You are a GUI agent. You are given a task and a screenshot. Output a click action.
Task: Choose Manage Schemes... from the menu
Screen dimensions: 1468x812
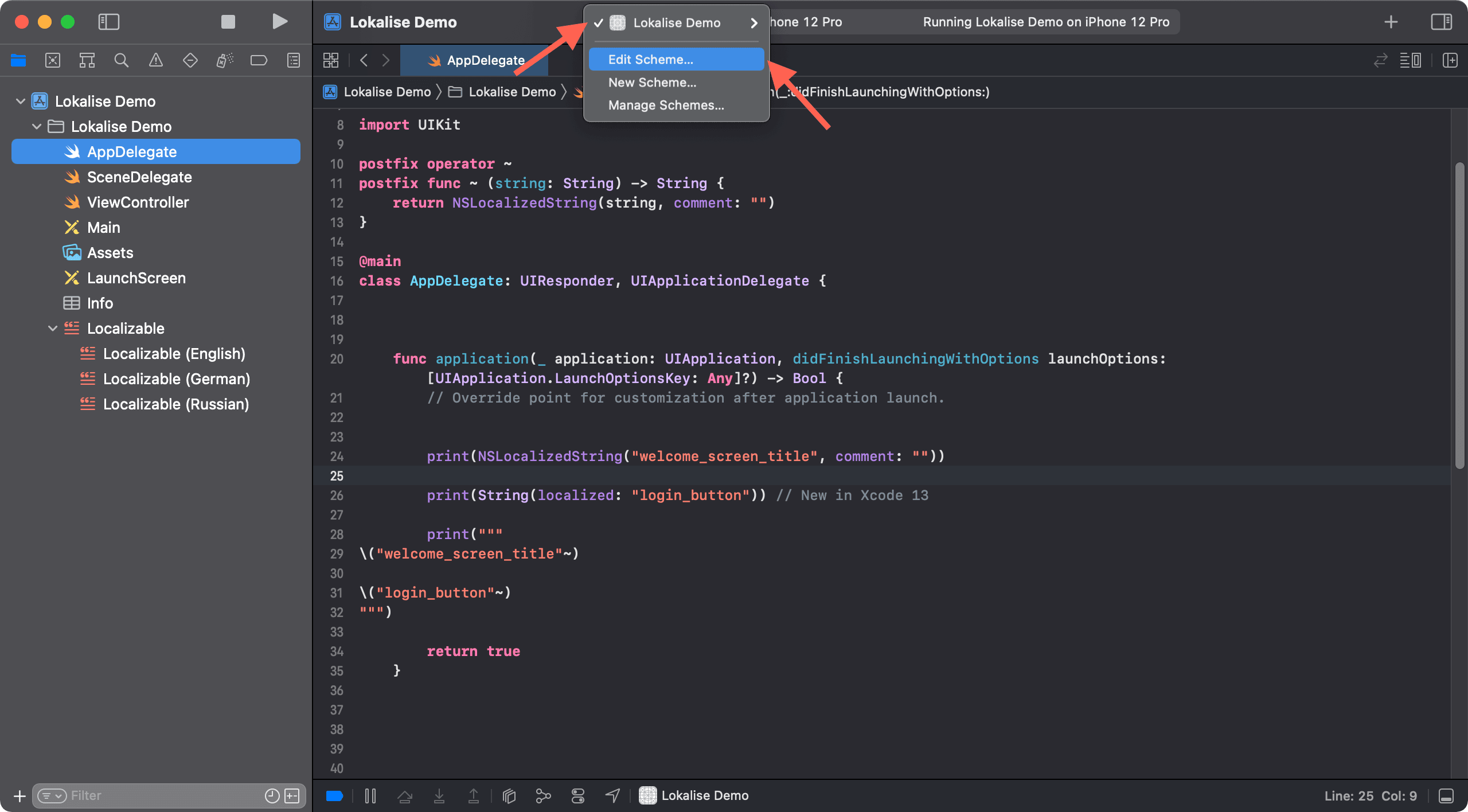(x=666, y=106)
